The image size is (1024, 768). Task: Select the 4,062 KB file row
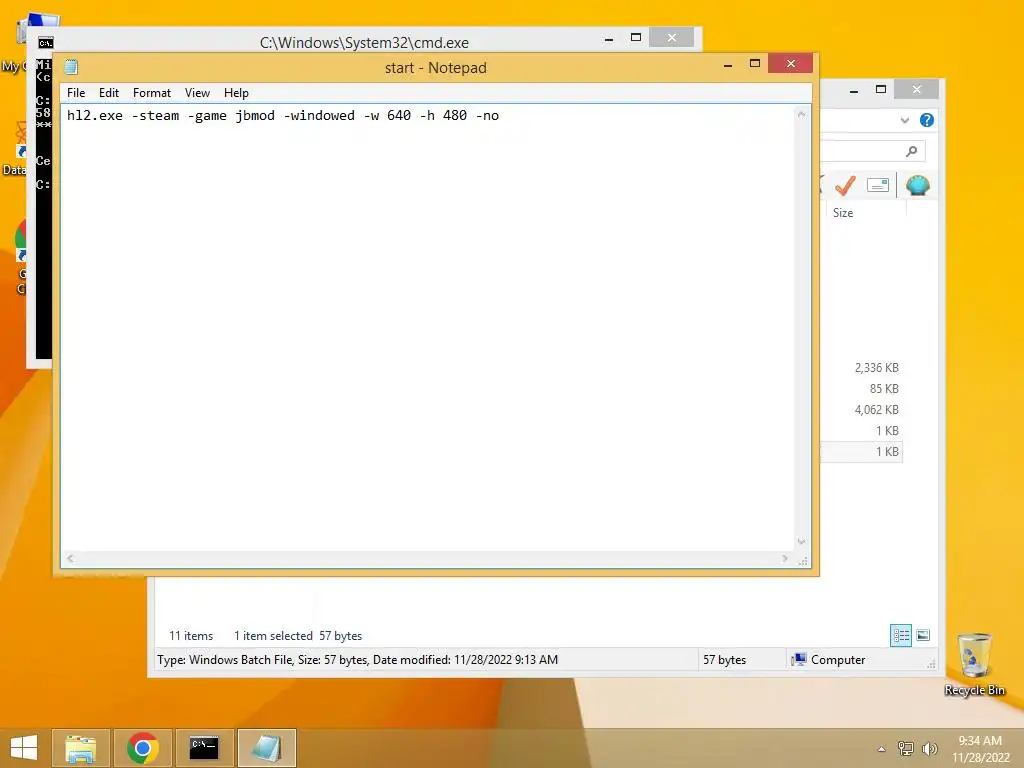[861, 409]
